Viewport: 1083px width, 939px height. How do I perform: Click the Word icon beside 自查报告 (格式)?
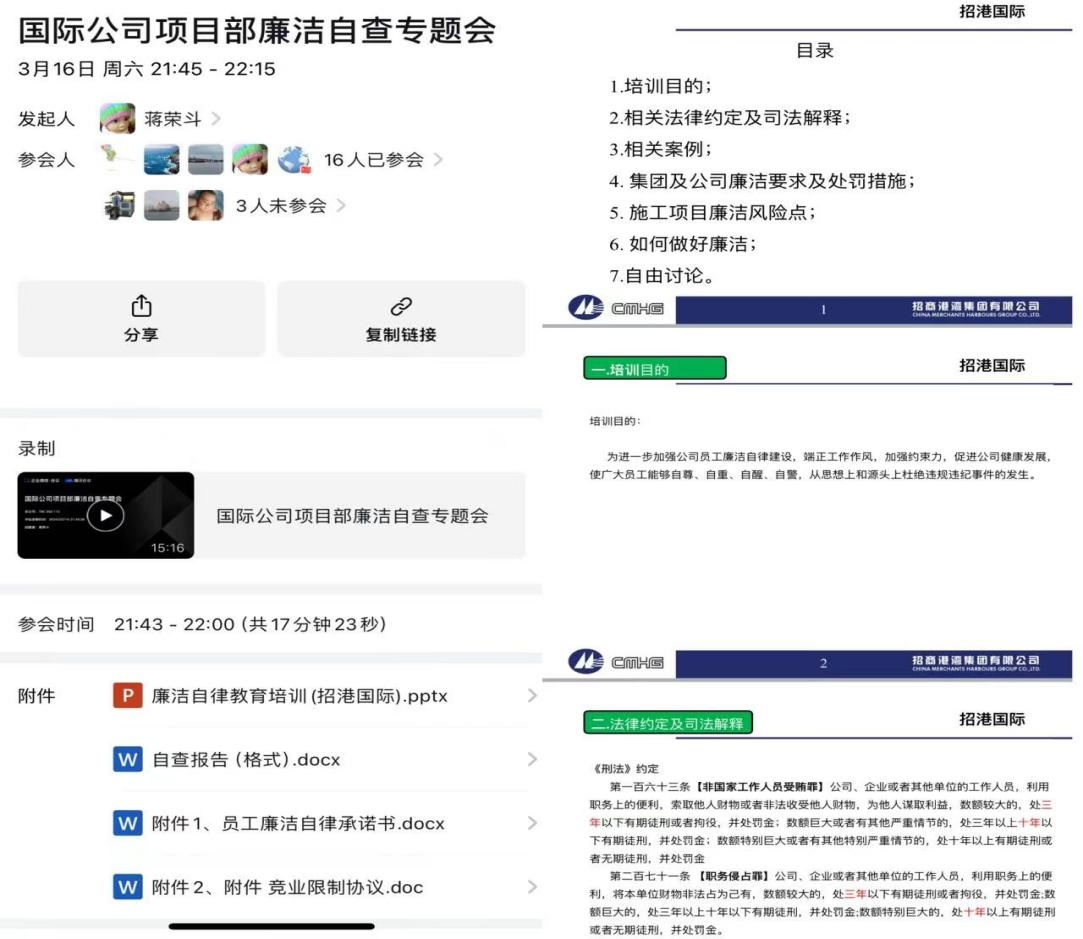coord(126,760)
